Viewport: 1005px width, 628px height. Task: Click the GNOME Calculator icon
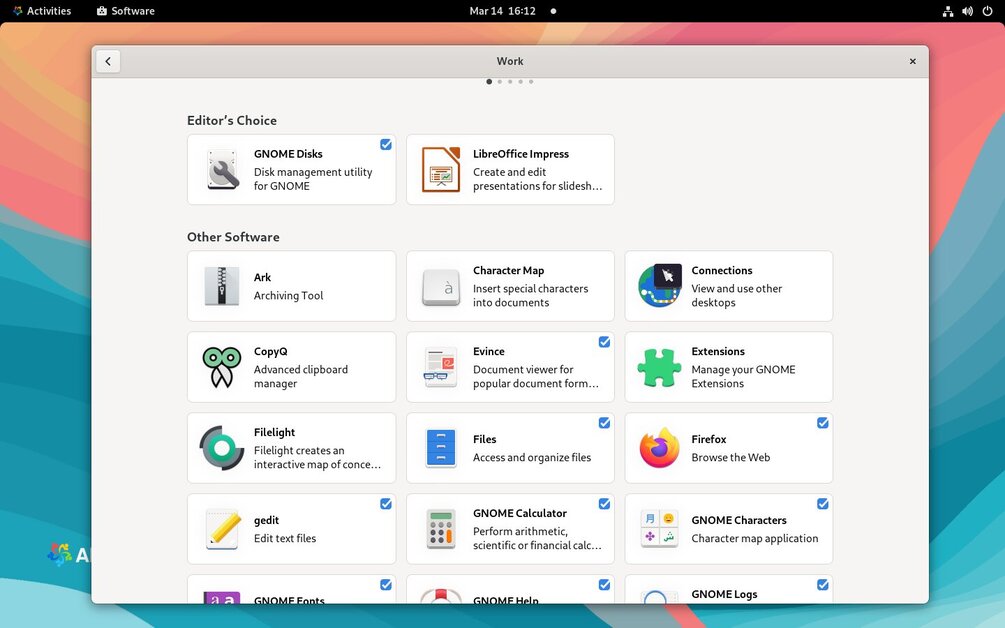[441, 529]
